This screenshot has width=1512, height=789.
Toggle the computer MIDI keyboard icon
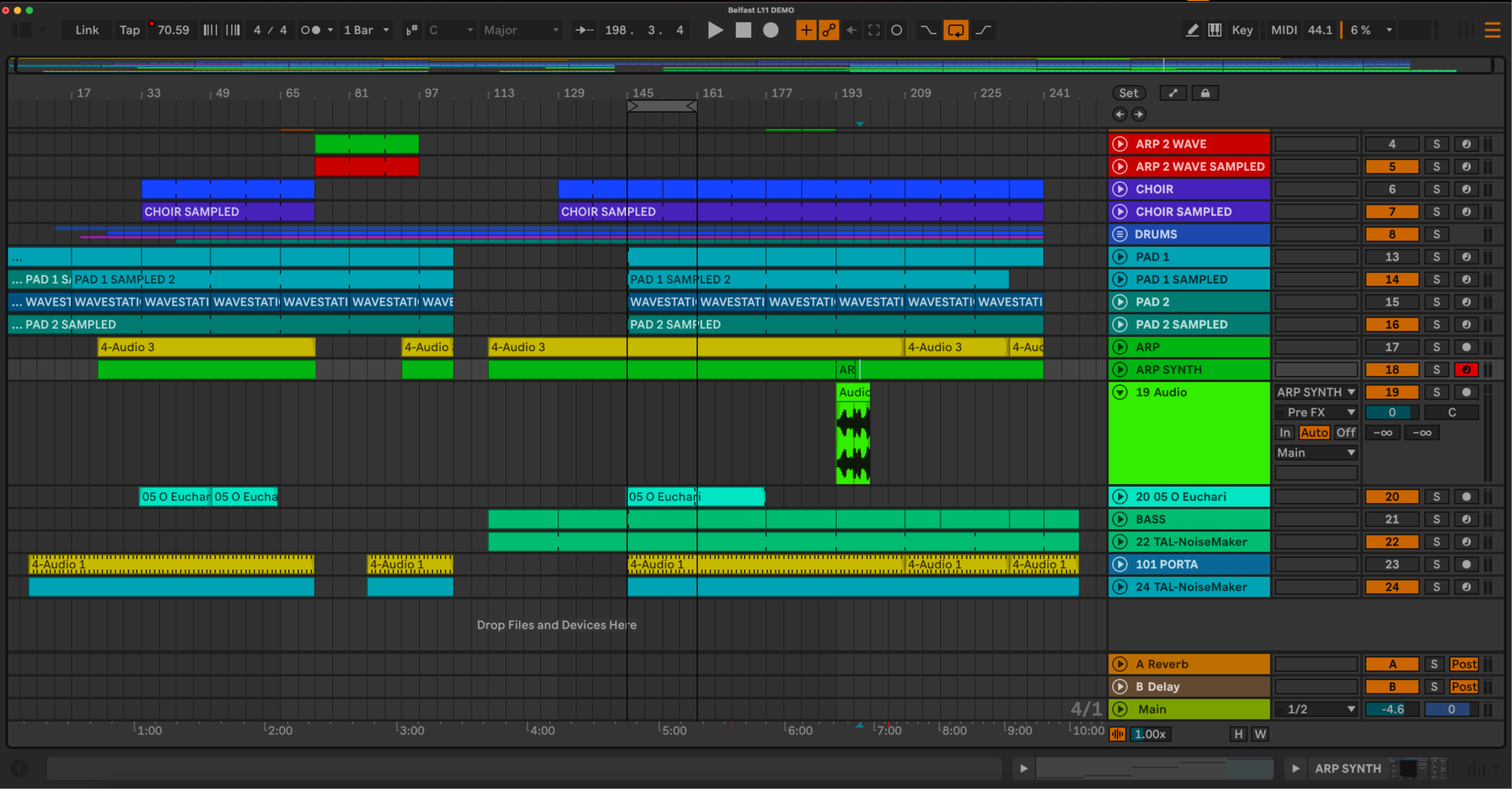(x=1215, y=30)
